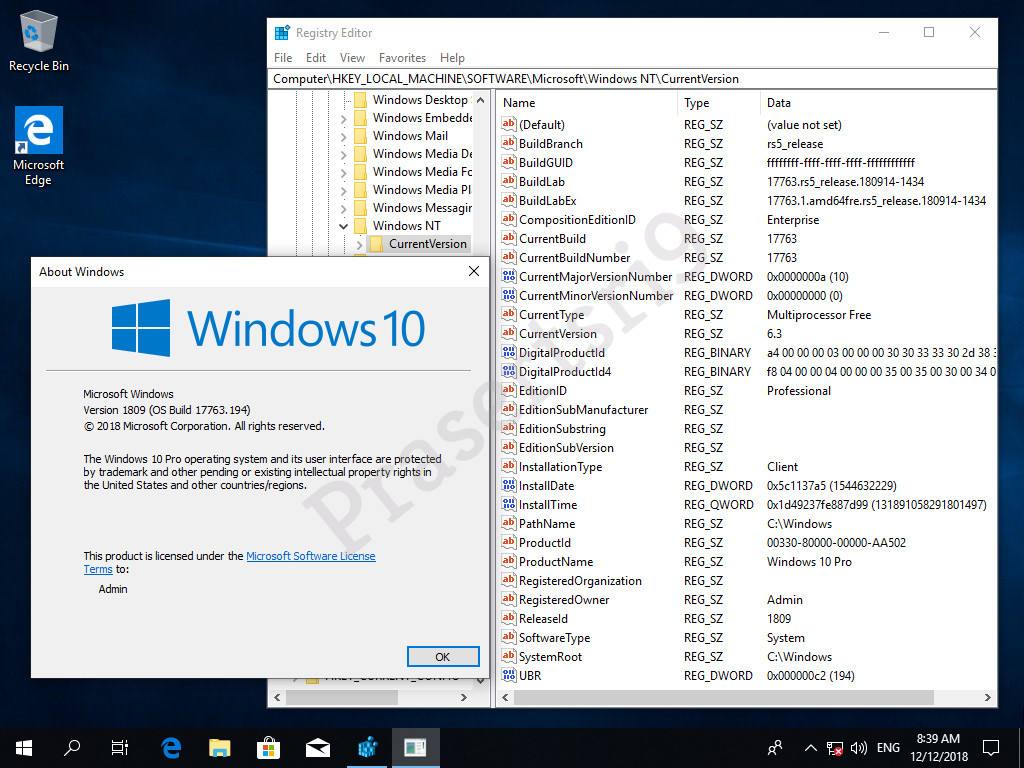Select the DigitalProductId binary value icon
This screenshot has height=768, width=1024.
tap(509, 352)
